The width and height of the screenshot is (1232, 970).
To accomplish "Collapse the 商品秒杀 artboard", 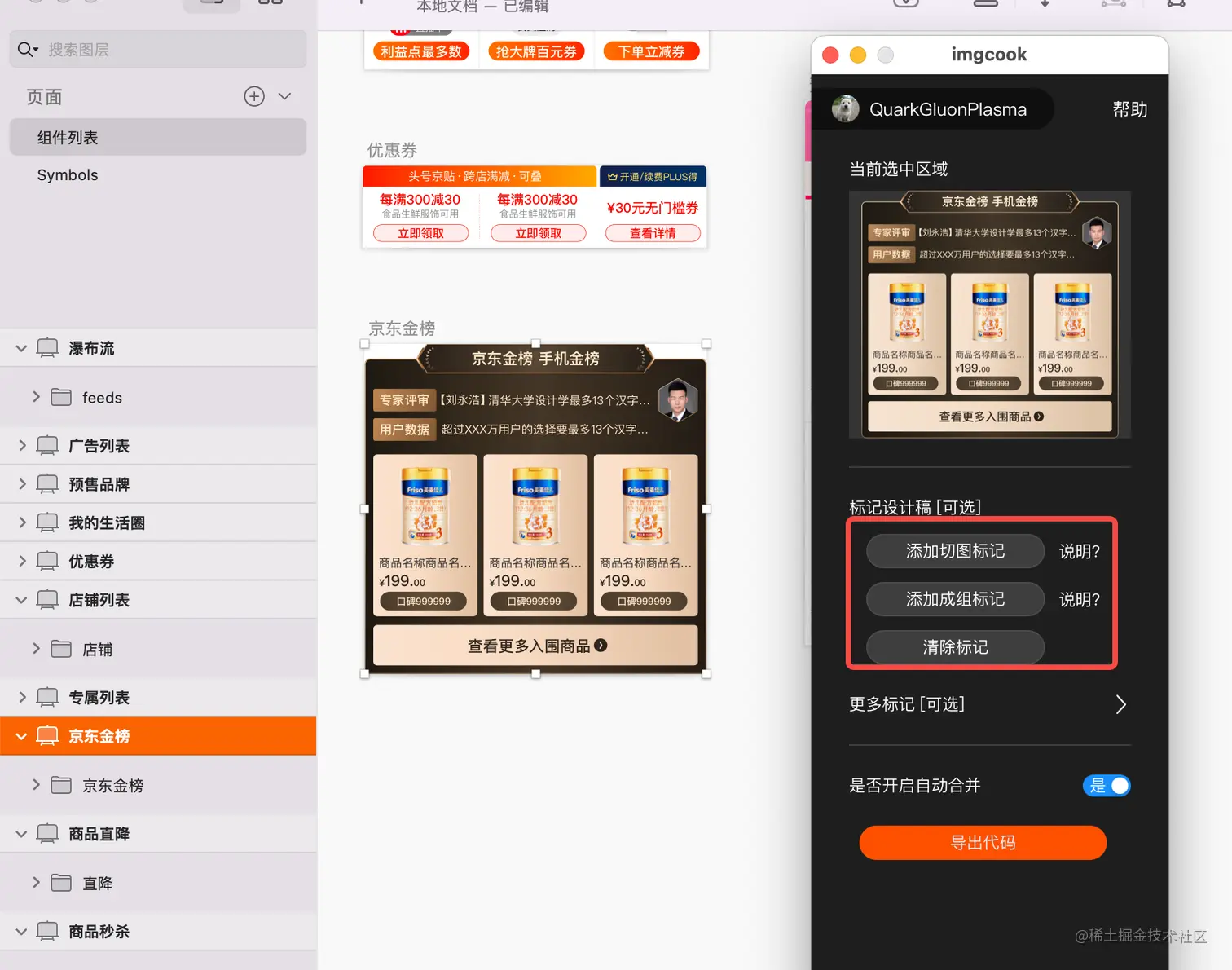I will click(x=21, y=931).
